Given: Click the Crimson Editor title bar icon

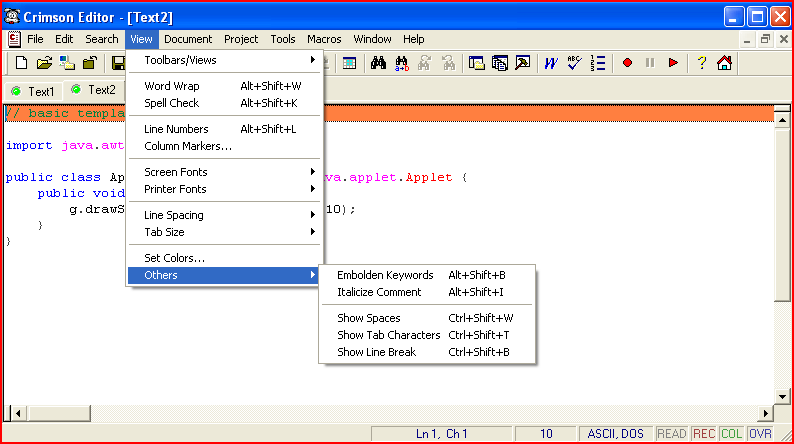Looking at the screenshot, I should tap(12, 17).
